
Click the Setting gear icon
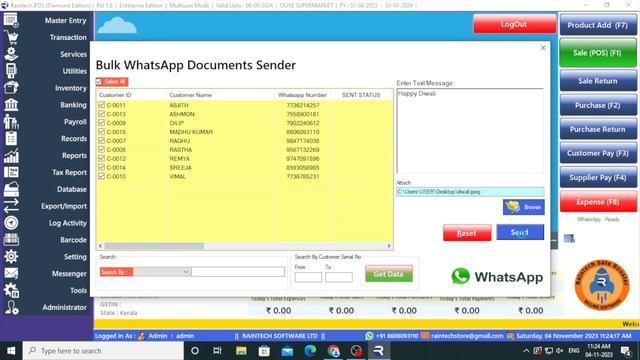tap(11, 256)
